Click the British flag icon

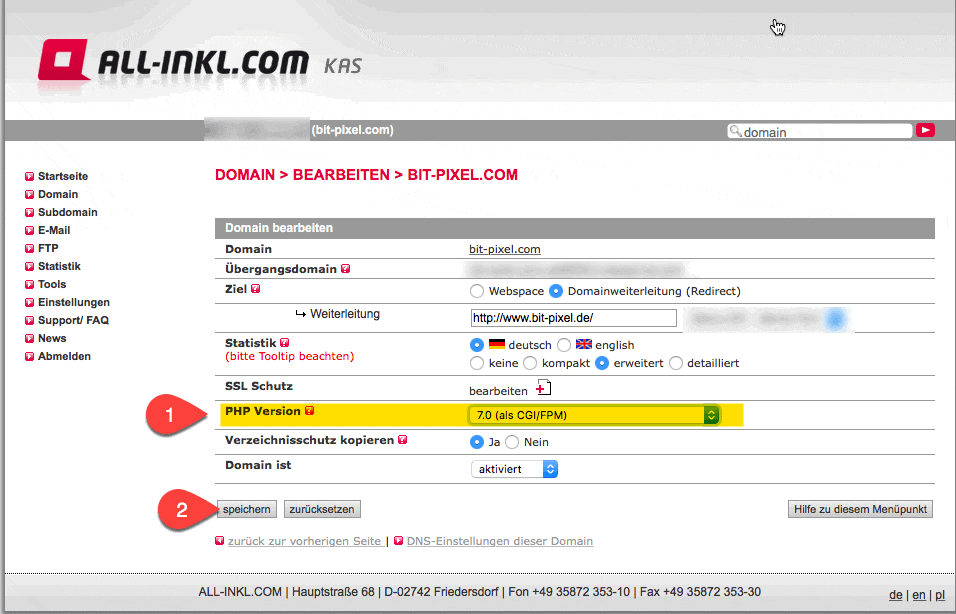(583, 344)
